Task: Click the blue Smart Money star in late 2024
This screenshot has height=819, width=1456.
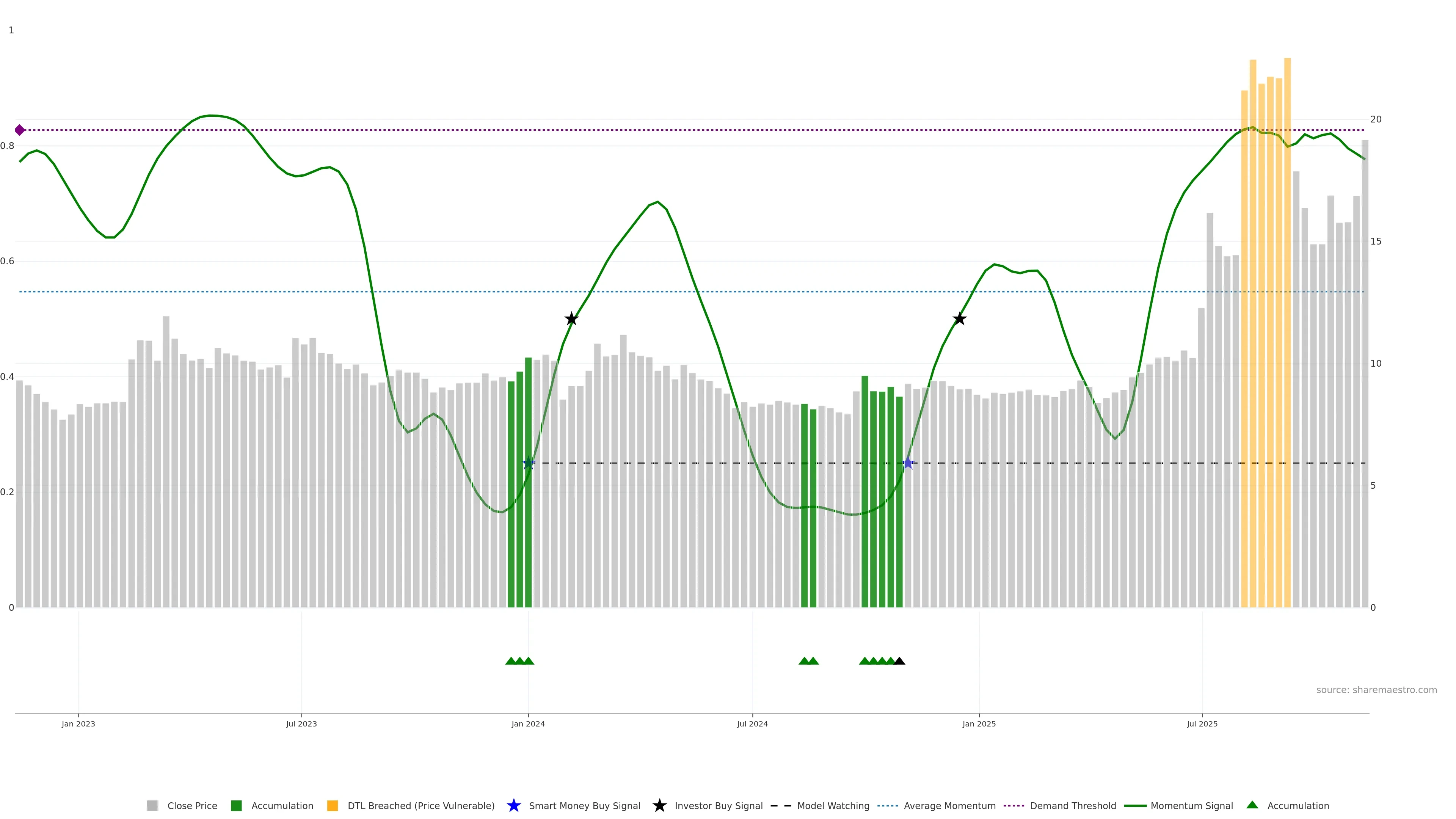Action: point(908,463)
